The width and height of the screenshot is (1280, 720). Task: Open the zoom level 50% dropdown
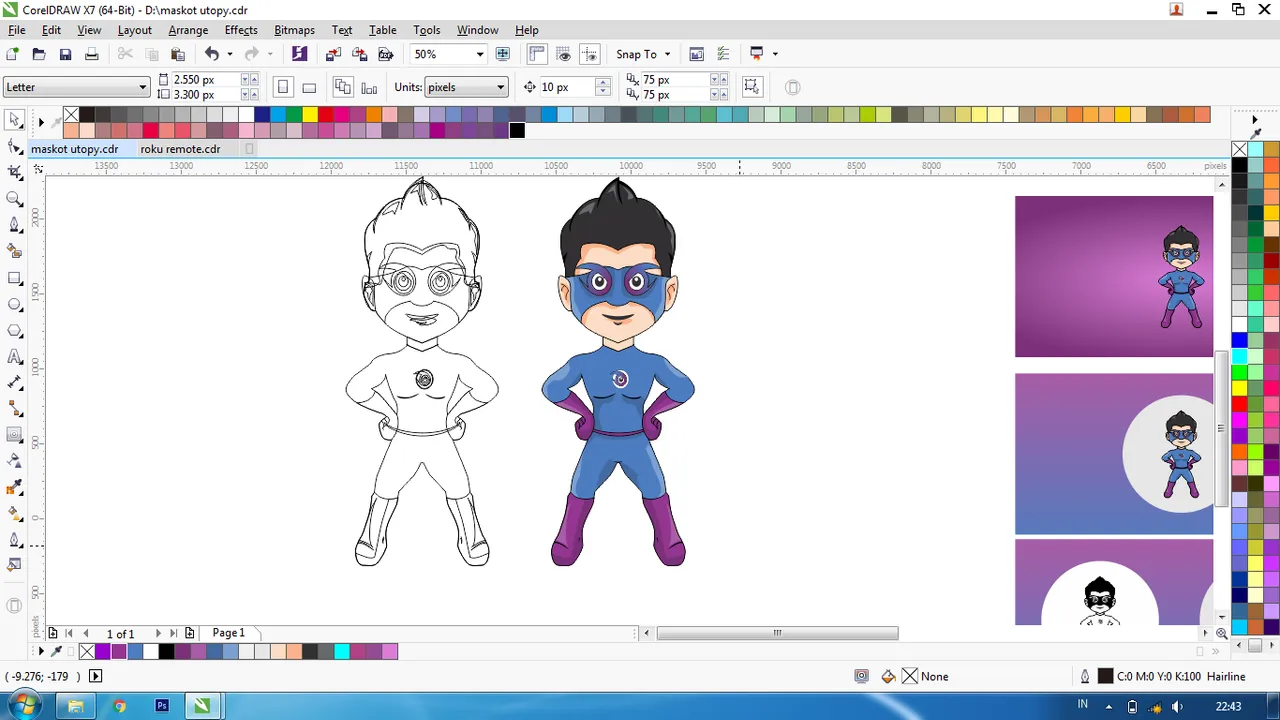pyautogui.click(x=480, y=54)
